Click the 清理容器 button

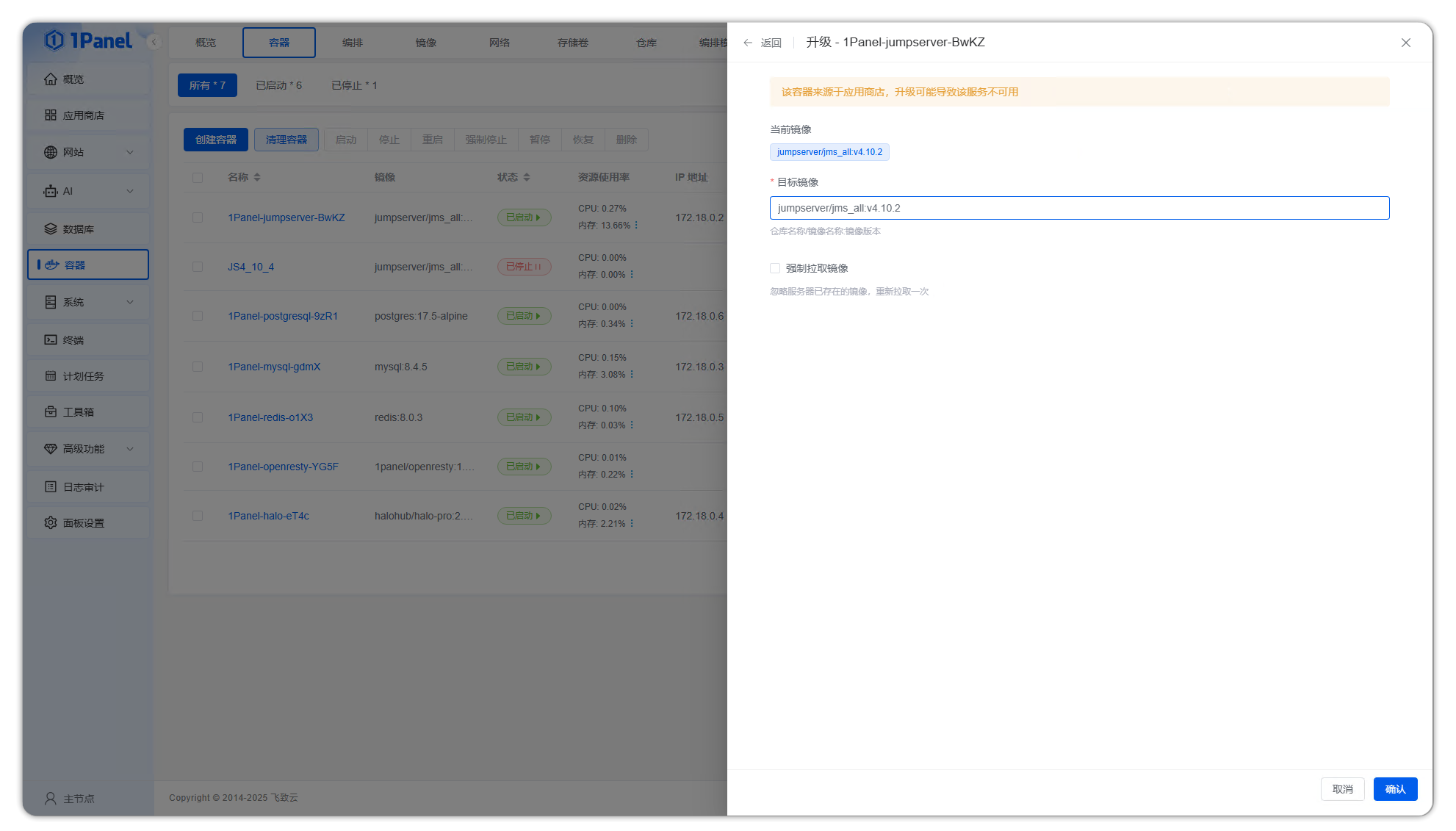286,140
